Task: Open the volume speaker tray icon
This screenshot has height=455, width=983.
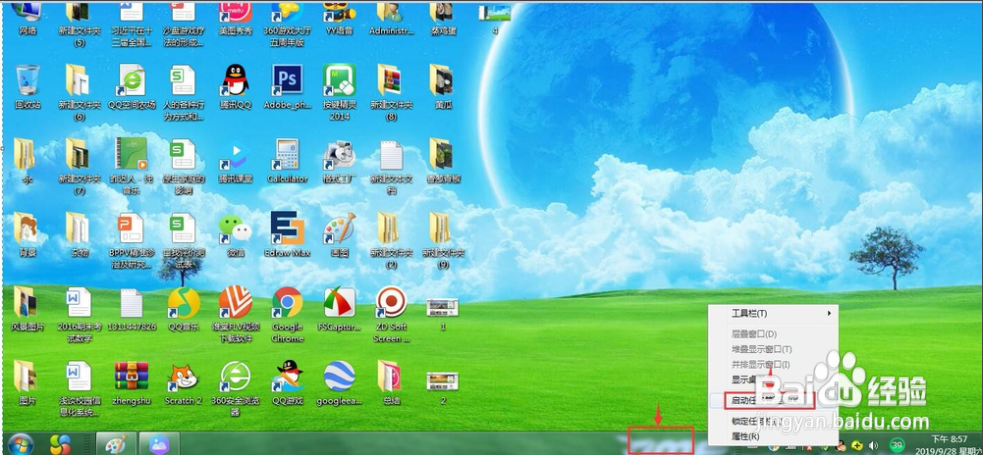Action: point(873,445)
